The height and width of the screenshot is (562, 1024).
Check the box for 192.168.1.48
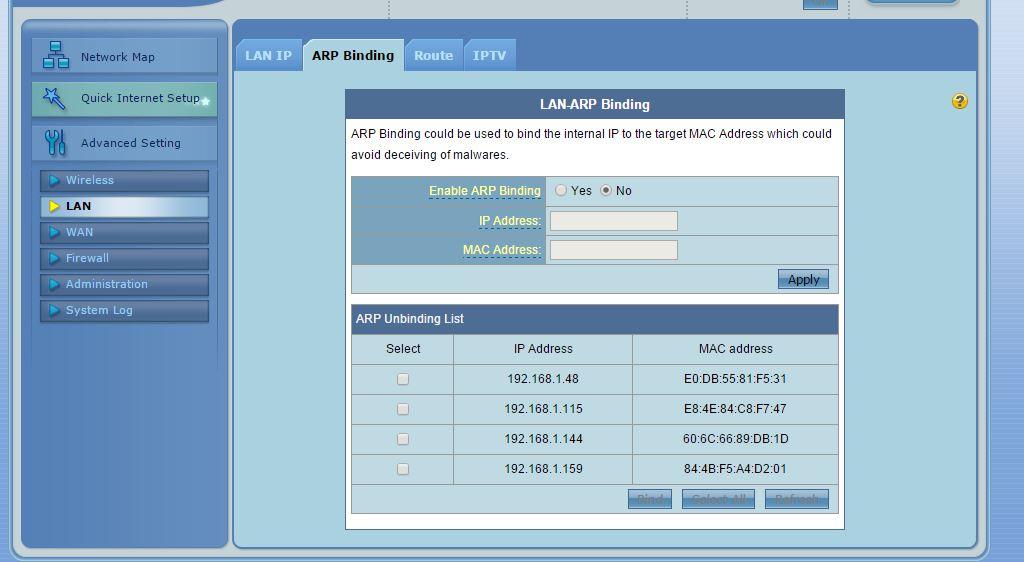[403, 379]
